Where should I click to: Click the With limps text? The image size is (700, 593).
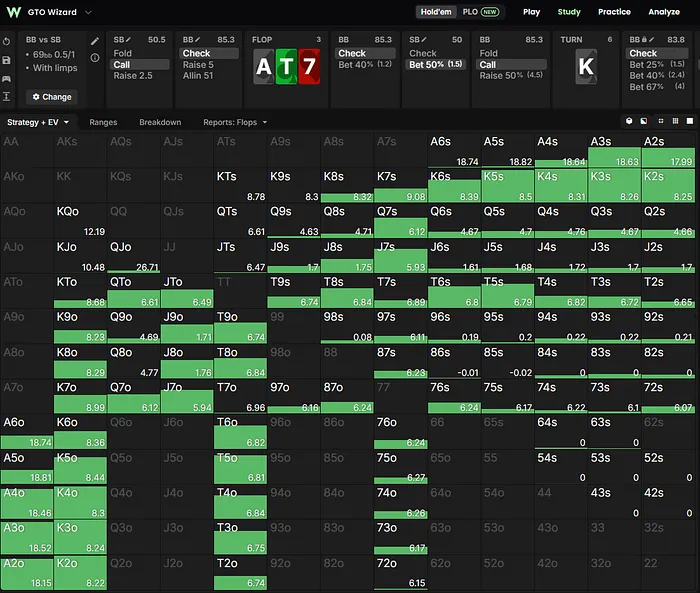click(x=55, y=68)
